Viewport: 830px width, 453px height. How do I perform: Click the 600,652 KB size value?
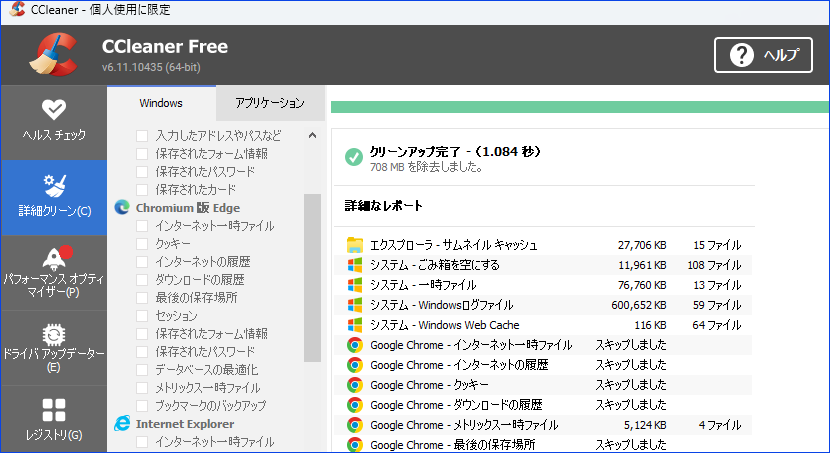pyautogui.click(x=638, y=305)
